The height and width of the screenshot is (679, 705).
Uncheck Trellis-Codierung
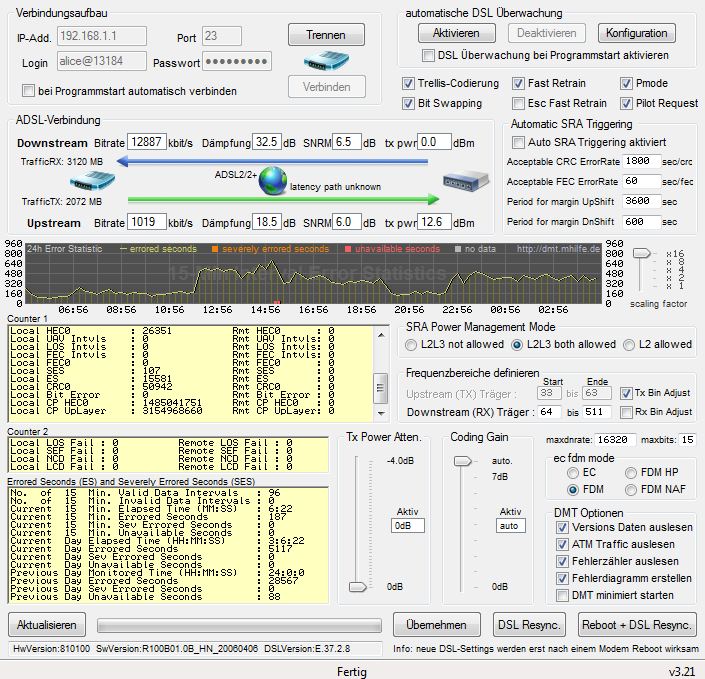pyautogui.click(x=408, y=83)
